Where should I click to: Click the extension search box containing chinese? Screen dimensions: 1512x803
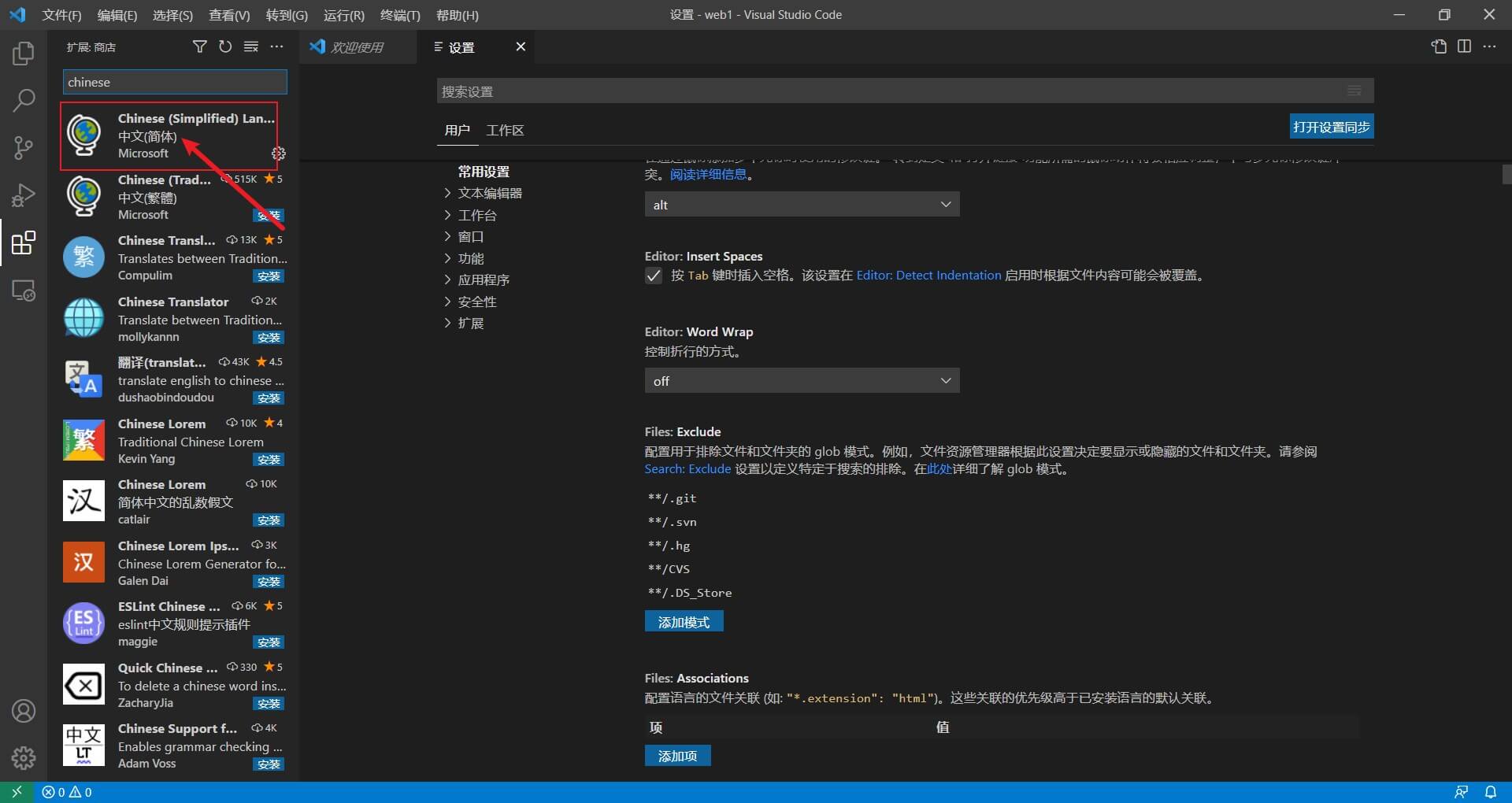pos(175,82)
